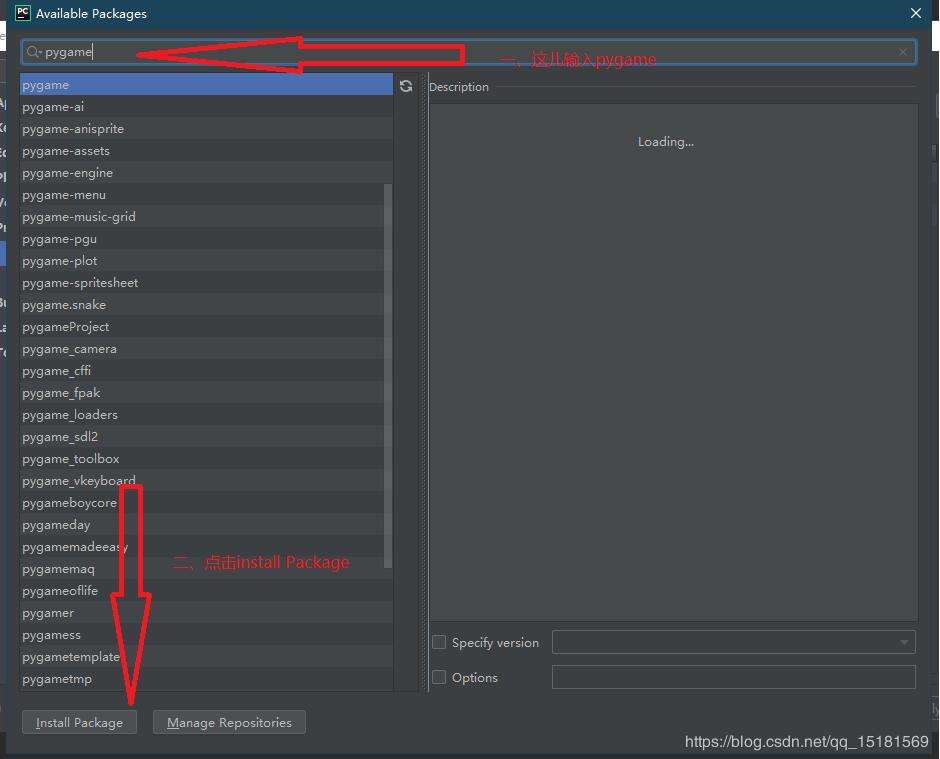Click the Install Package button
940x759 pixels.
[79, 722]
